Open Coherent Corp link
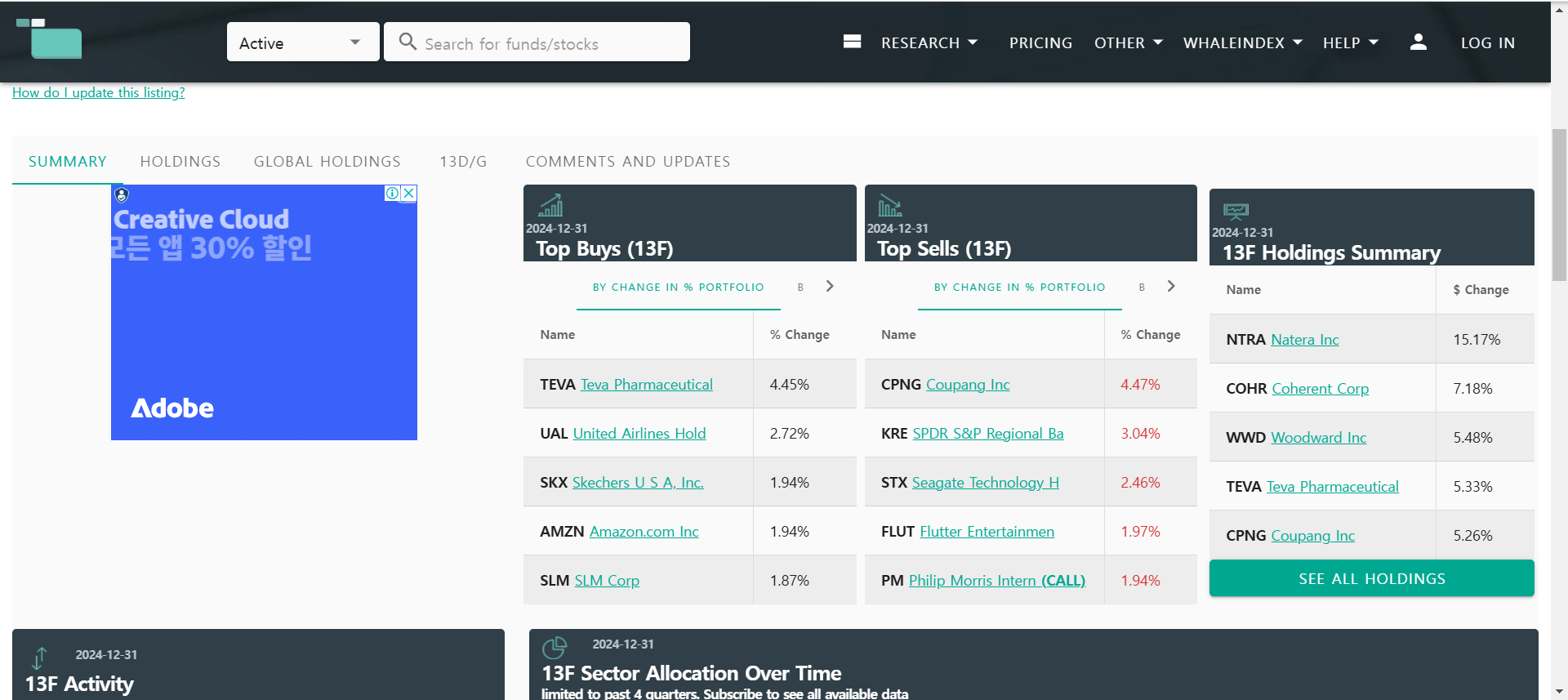Image resolution: width=1568 pixels, height=700 pixels. click(x=1321, y=388)
